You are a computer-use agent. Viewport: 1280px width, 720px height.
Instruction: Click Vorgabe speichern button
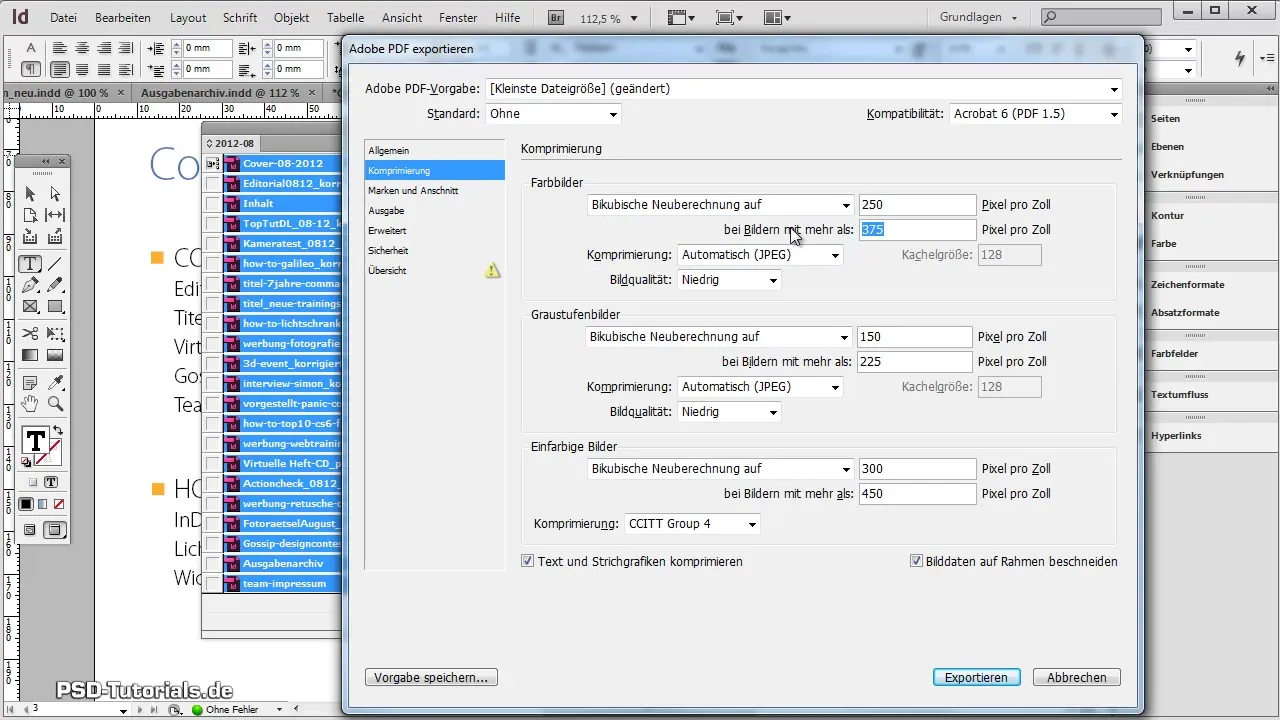pos(431,677)
